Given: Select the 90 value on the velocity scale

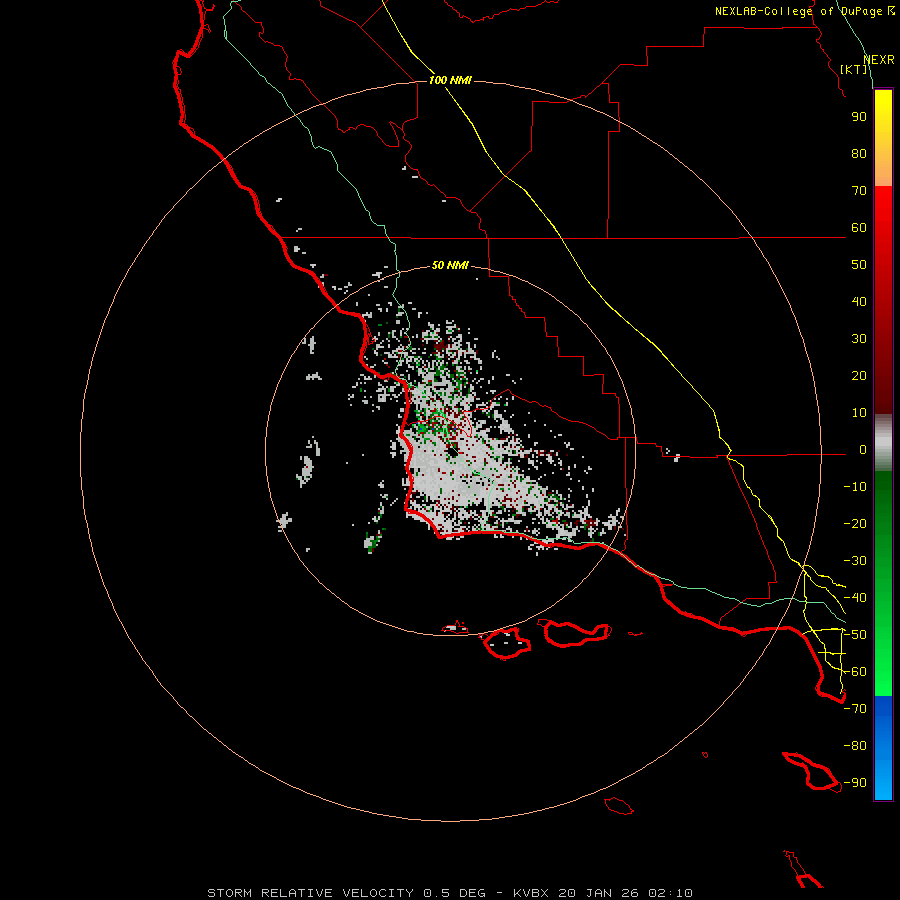Looking at the screenshot, I should click(859, 117).
